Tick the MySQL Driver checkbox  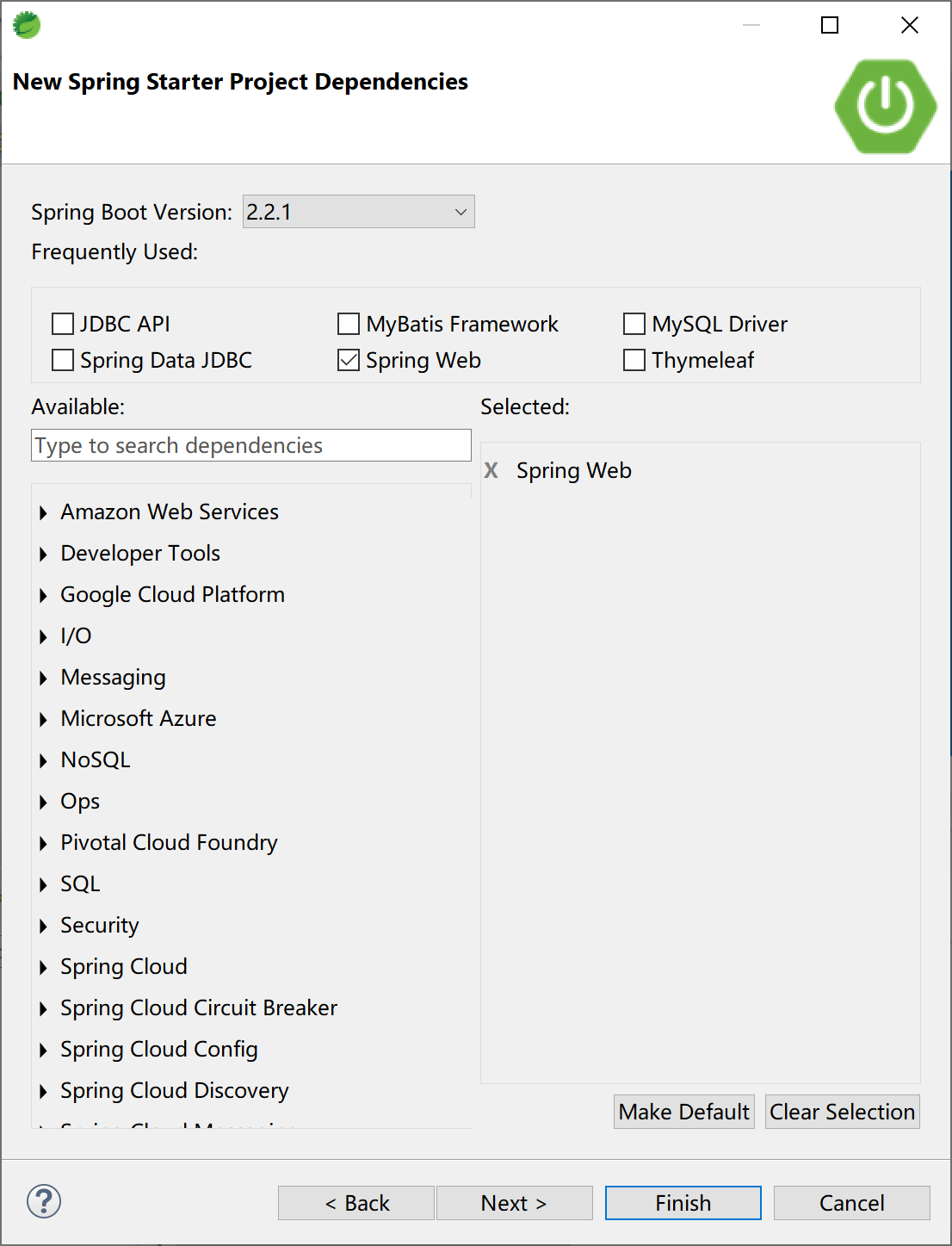coord(634,324)
